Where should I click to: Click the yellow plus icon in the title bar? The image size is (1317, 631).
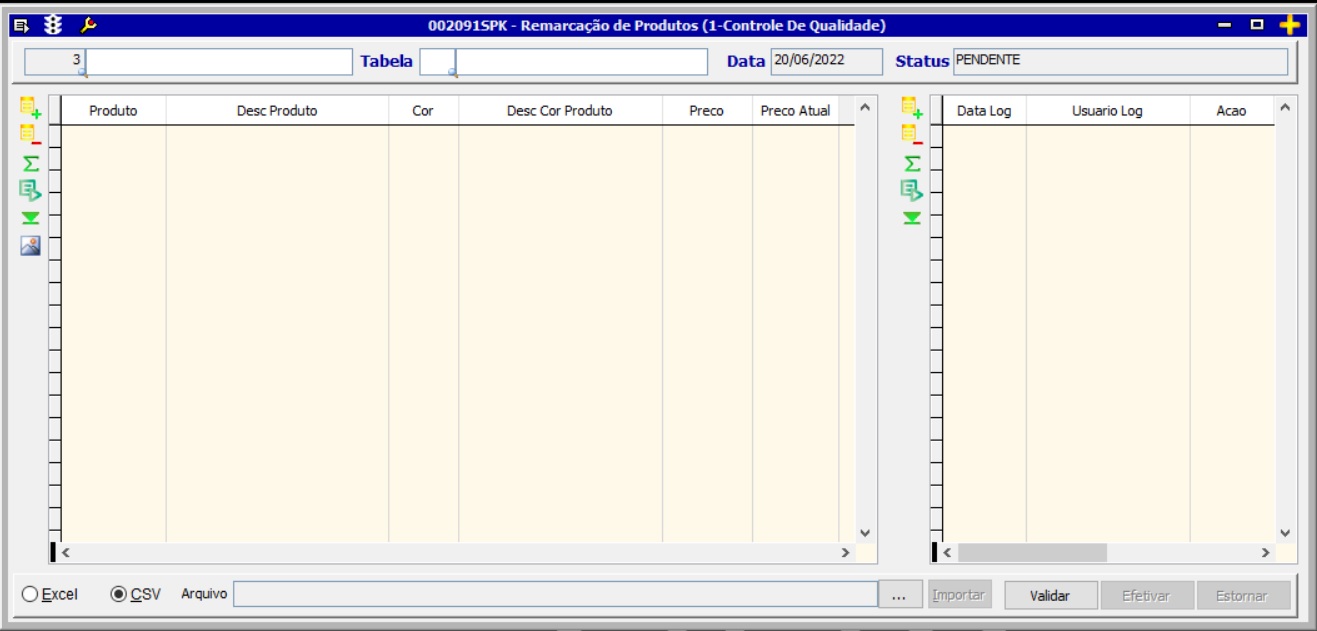[1290, 25]
